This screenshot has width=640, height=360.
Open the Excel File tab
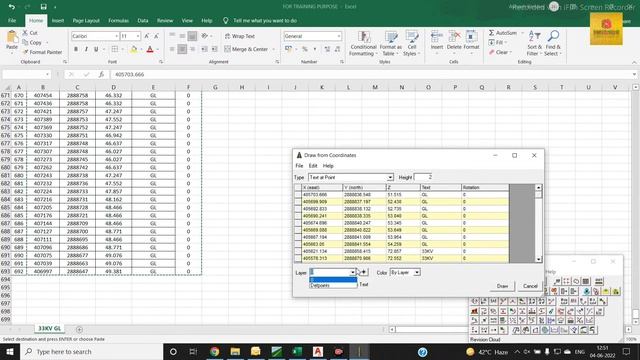pyautogui.click(x=12, y=20)
